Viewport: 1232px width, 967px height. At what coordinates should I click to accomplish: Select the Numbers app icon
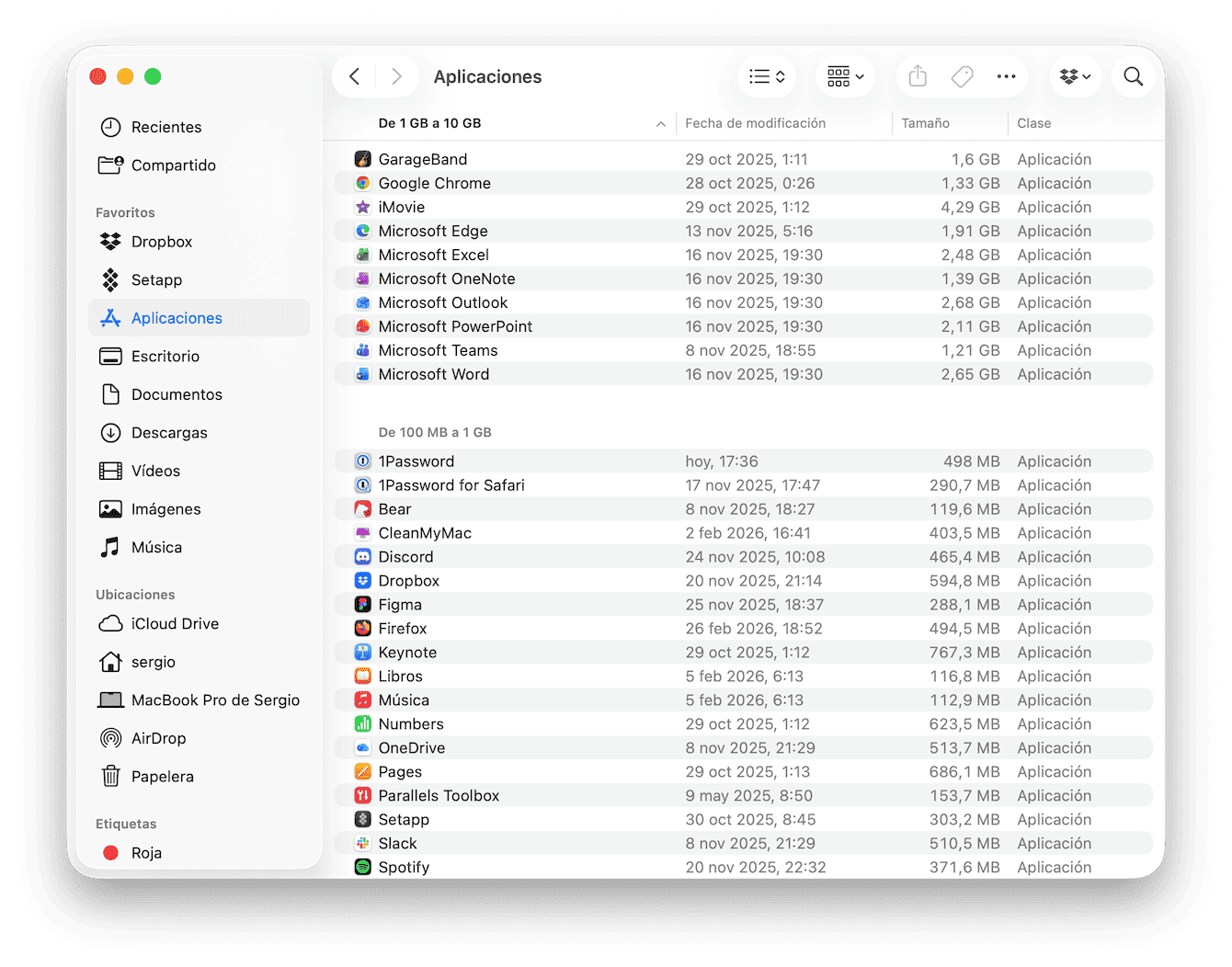(363, 724)
